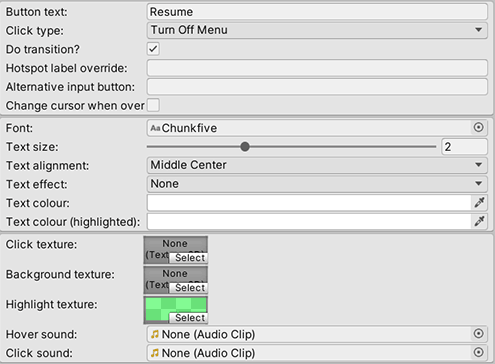
Task: Click the Text size slider handle
Action: 245,146
